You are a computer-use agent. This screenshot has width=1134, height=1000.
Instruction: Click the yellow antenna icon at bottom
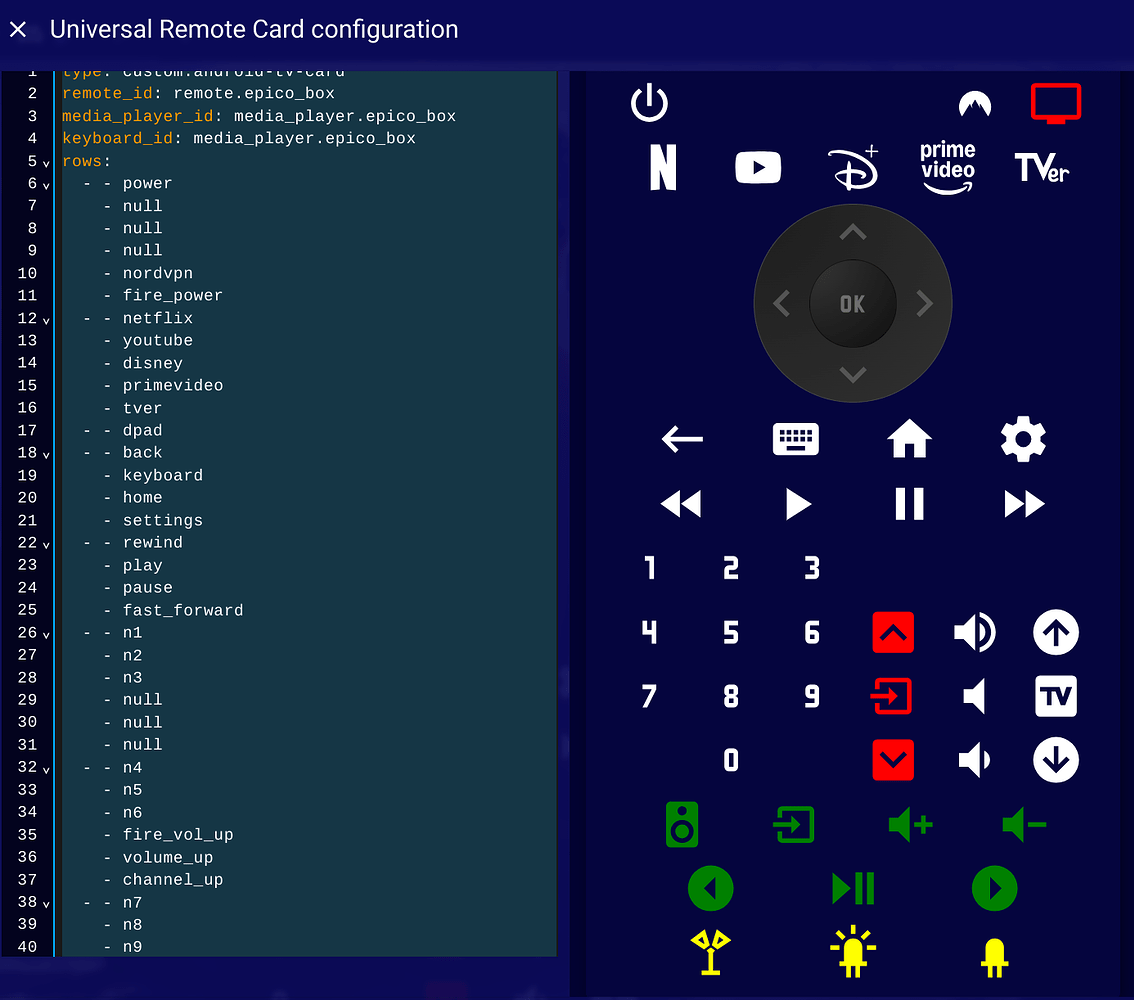(710, 952)
